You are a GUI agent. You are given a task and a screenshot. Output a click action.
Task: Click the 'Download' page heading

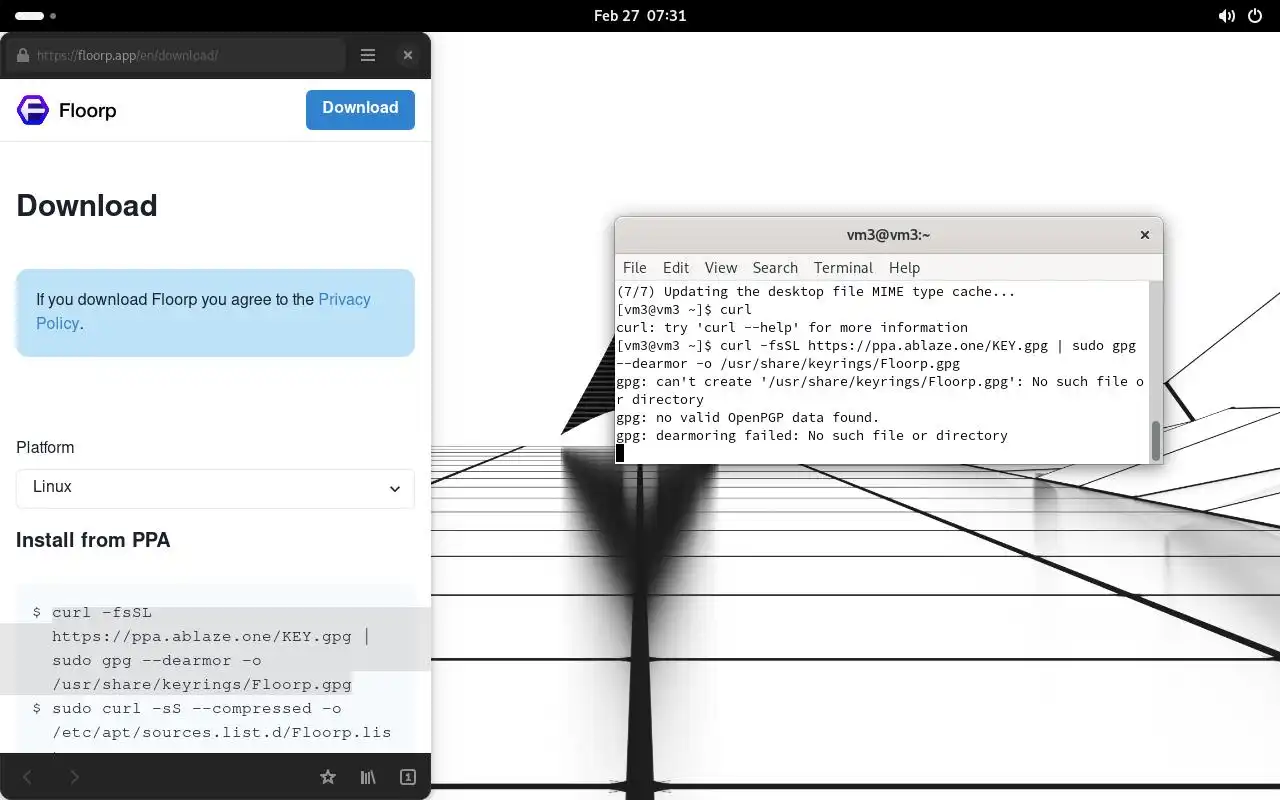pyautogui.click(x=87, y=205)
